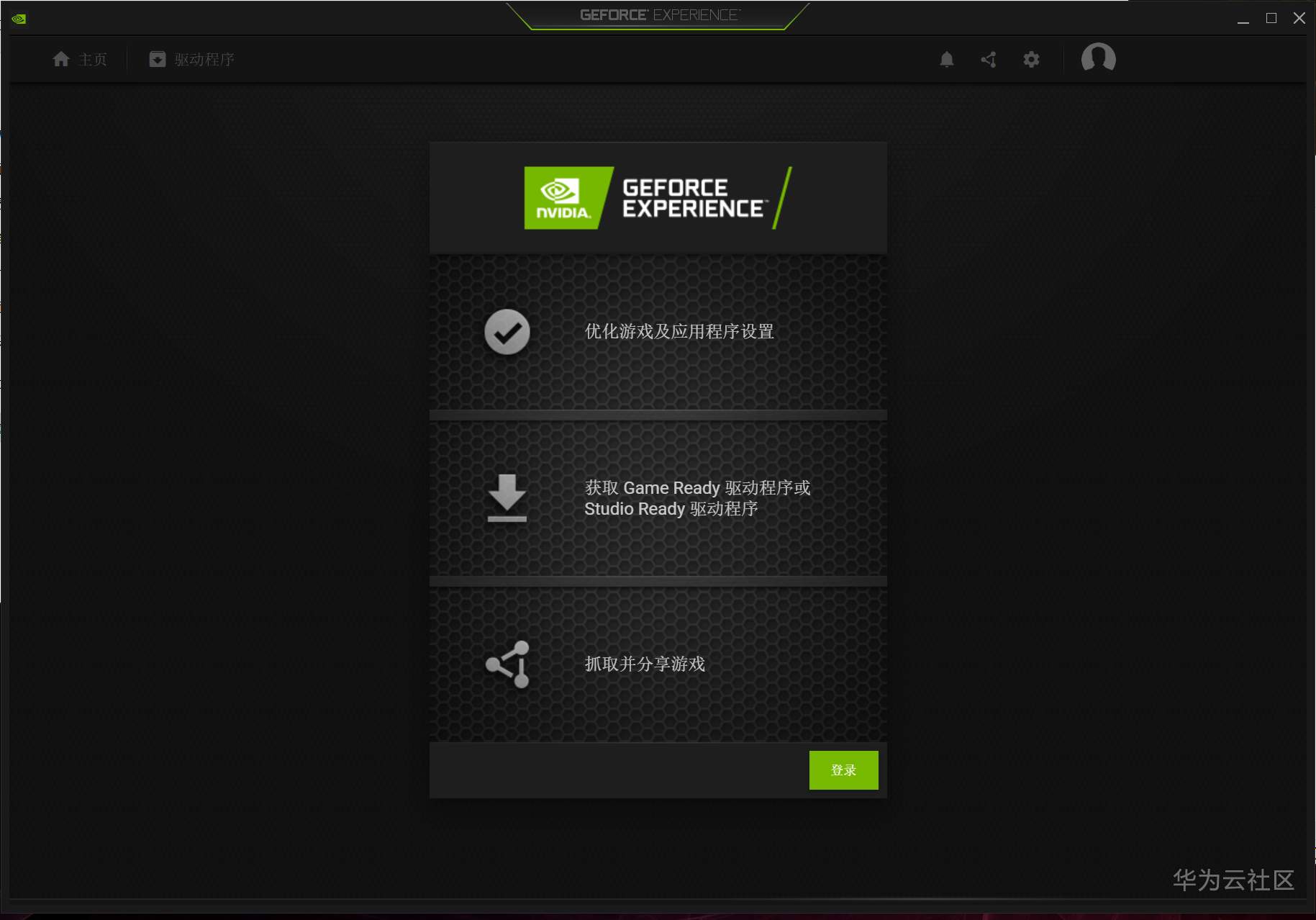Click the Game Ready 驱动程序 description text
1316x920 pixels.
(697, 498)
